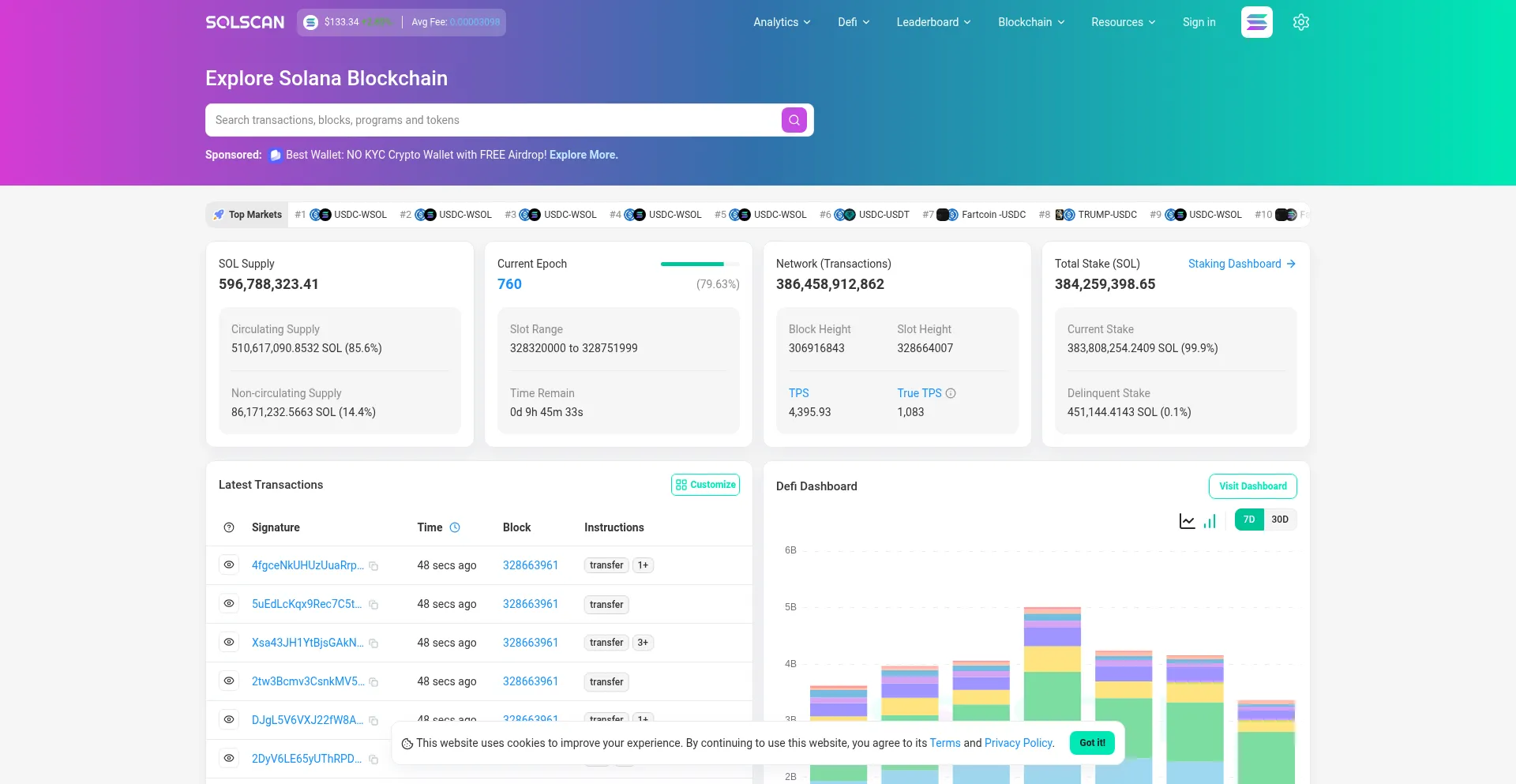1516x784 pixels.
Task: Click the magenta search magnifier button
Action: coord(794,120)
